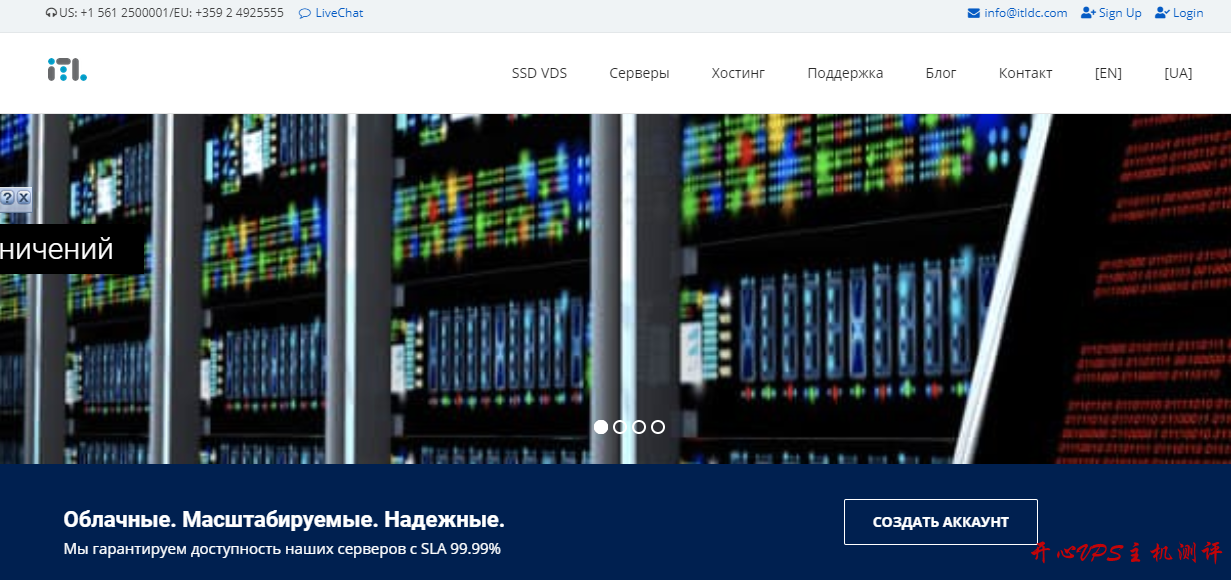Jump to the third carousel slide dot
The image size is (1231, 580).
(x=639, y=427)
